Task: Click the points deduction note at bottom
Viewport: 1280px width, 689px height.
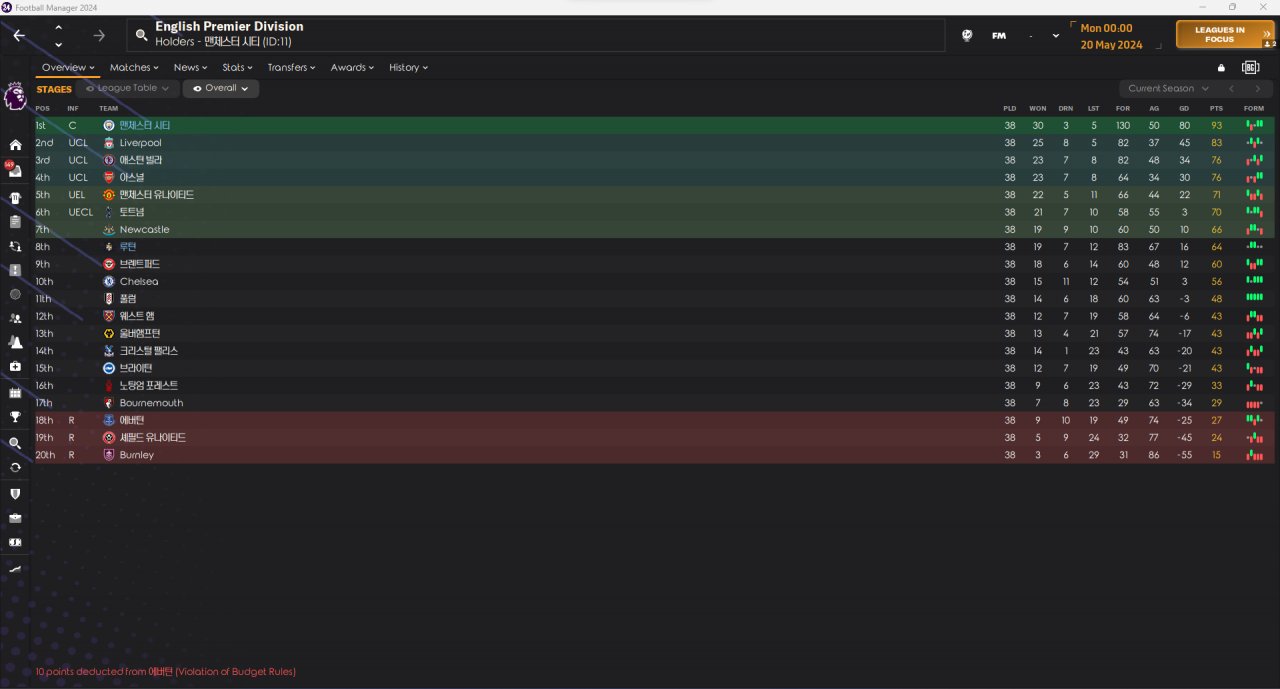Action: tap(165, 672)
